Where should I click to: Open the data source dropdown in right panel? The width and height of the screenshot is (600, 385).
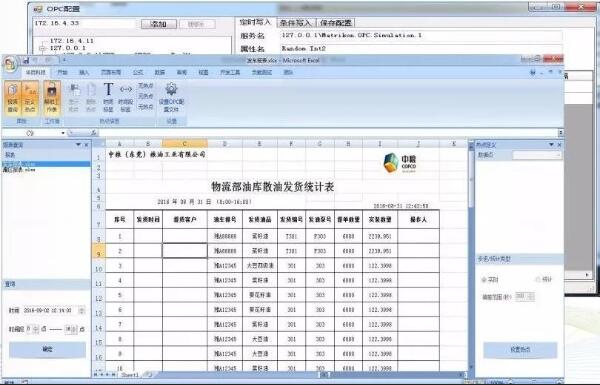[537, 155]
